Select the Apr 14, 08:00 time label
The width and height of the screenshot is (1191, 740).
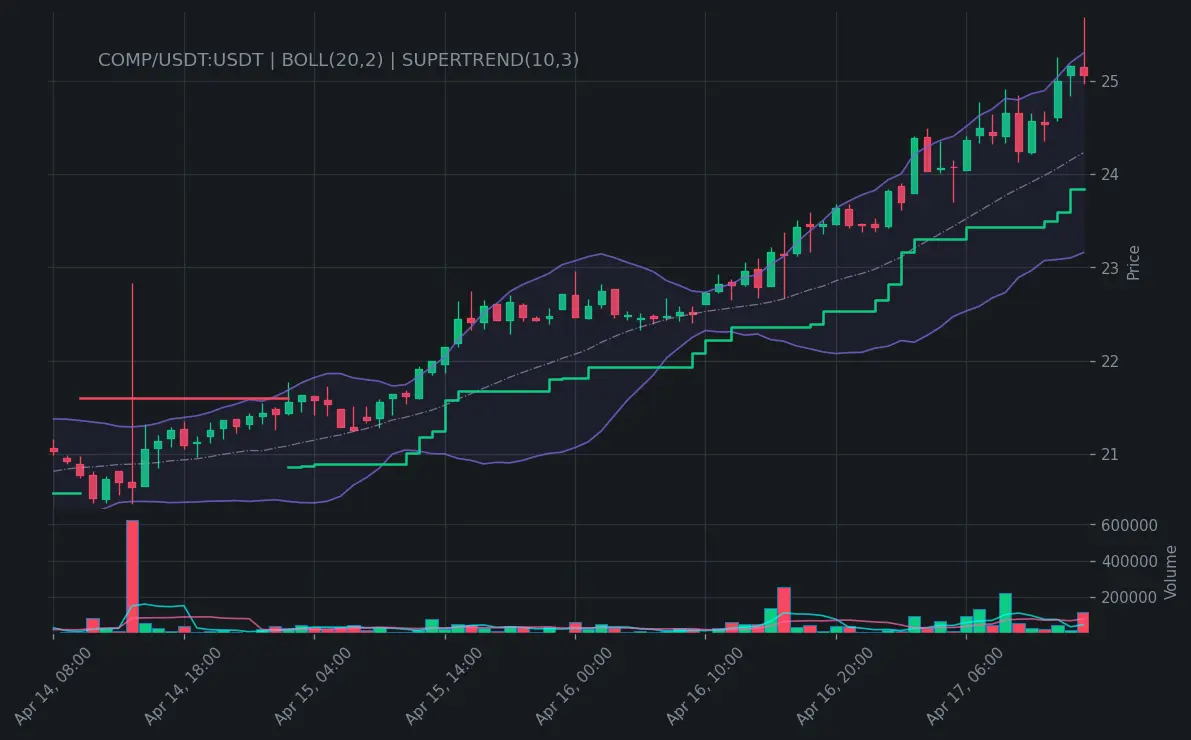point(53,687)
